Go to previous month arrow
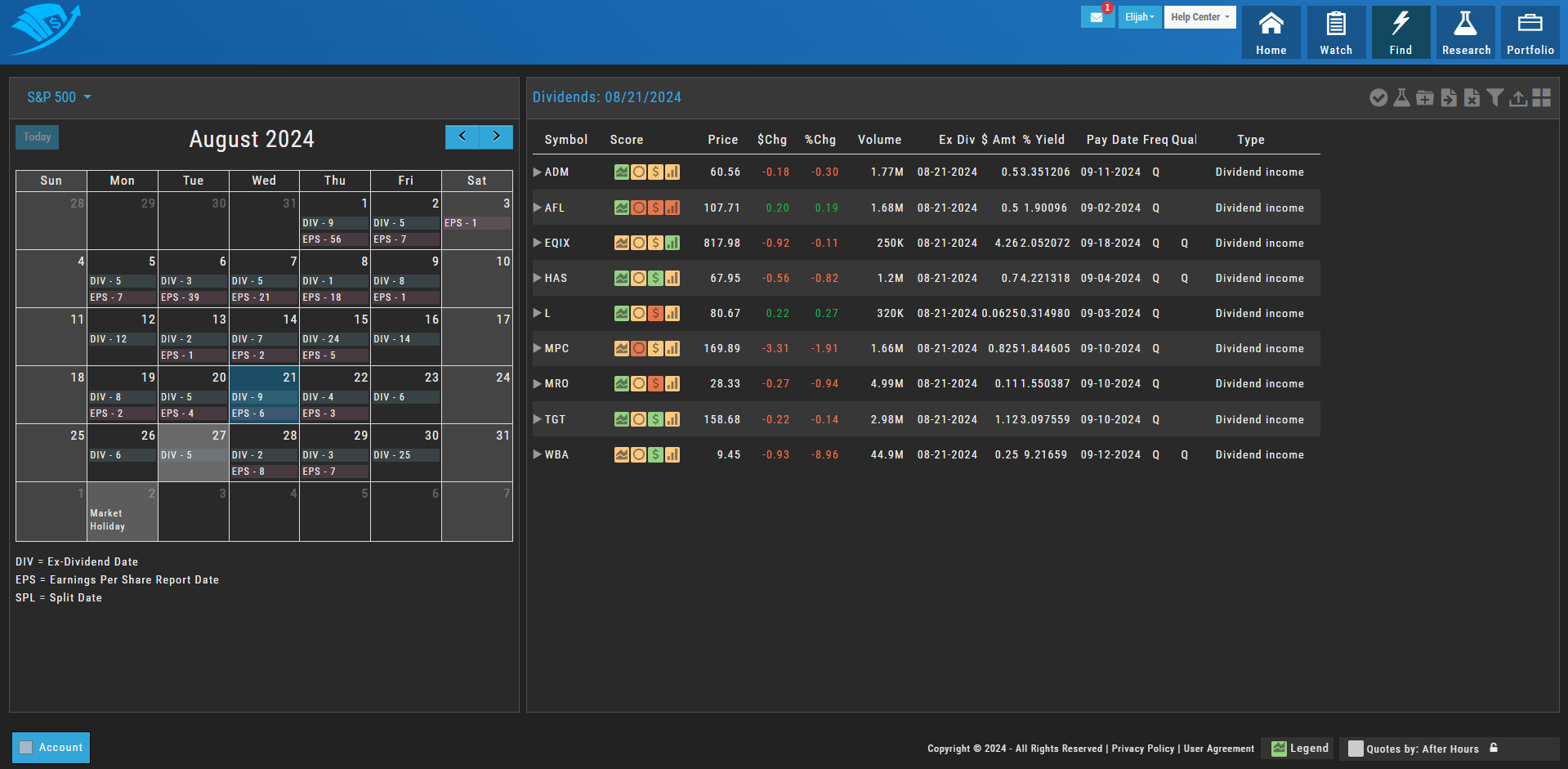The width and height of the screenshot is (1568, 769). 462,136
